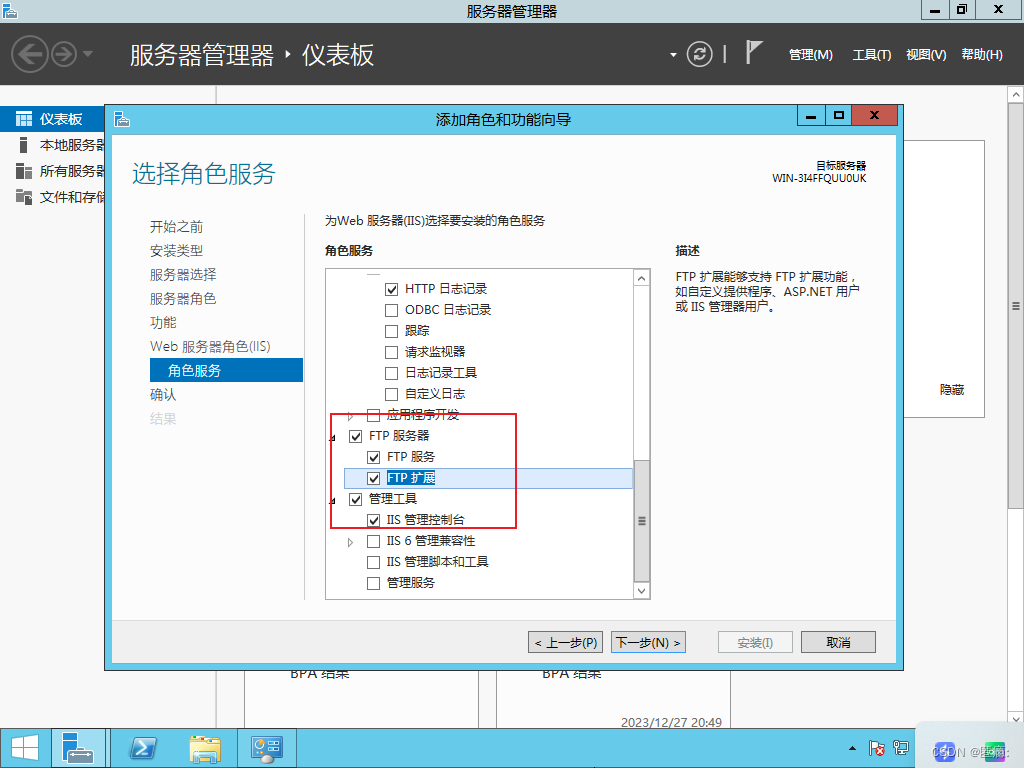This screenshot has width=1024, height=768.
Task: Click the refresh icon in Server Manager header
Action: (699, 54)
